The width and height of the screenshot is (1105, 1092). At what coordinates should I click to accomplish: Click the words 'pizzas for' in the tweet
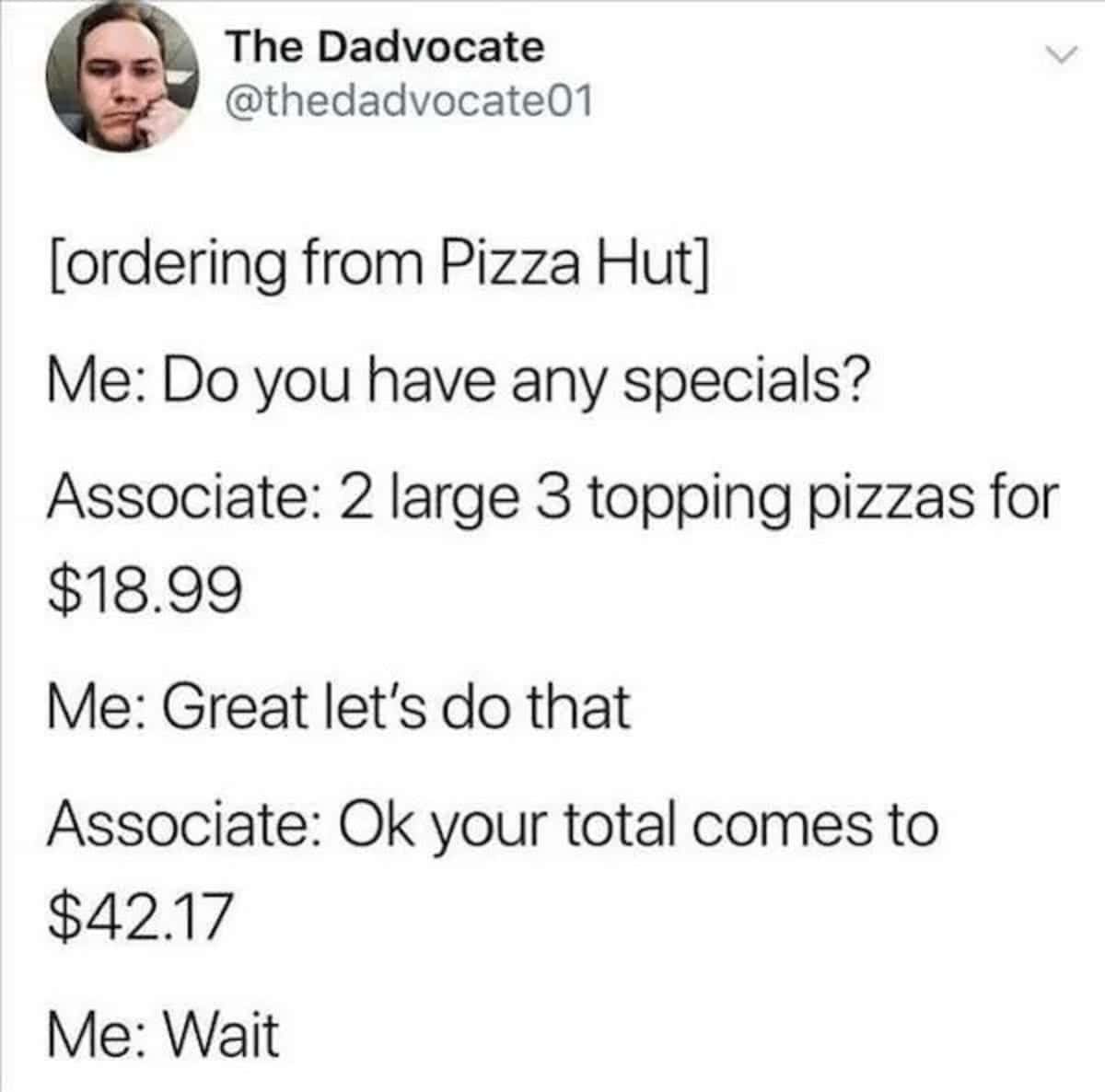[x=930, y=504]
